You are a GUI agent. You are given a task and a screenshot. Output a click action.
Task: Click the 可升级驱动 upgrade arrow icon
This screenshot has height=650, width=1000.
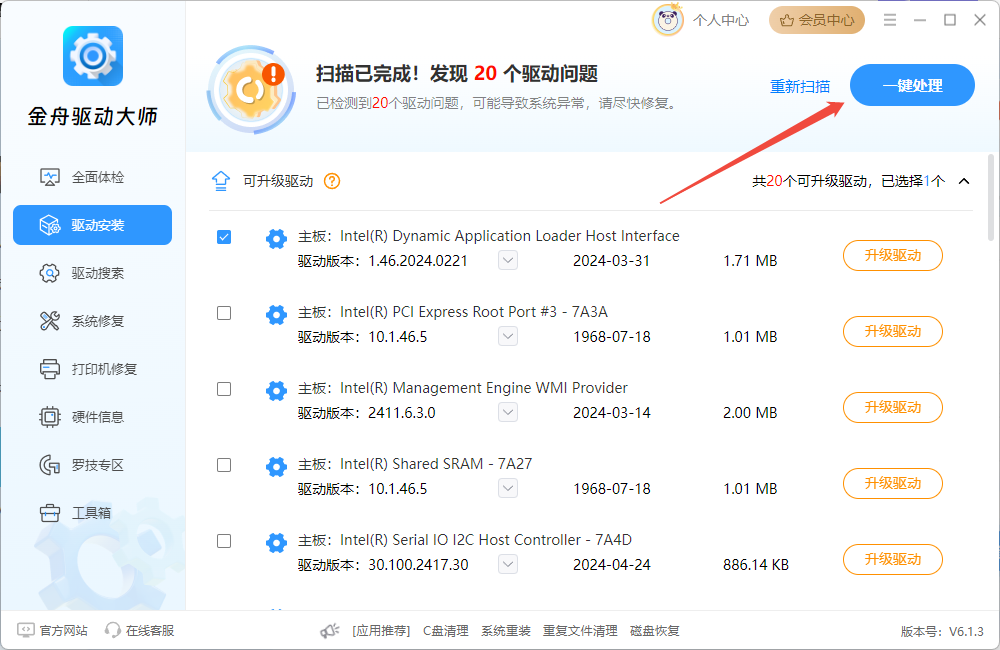(221, 181)
